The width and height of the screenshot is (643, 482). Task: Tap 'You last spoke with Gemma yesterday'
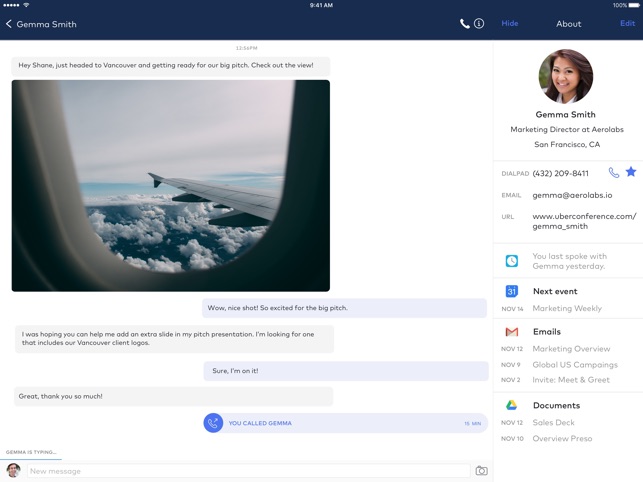pyautogui.click(x=569, y=261)
